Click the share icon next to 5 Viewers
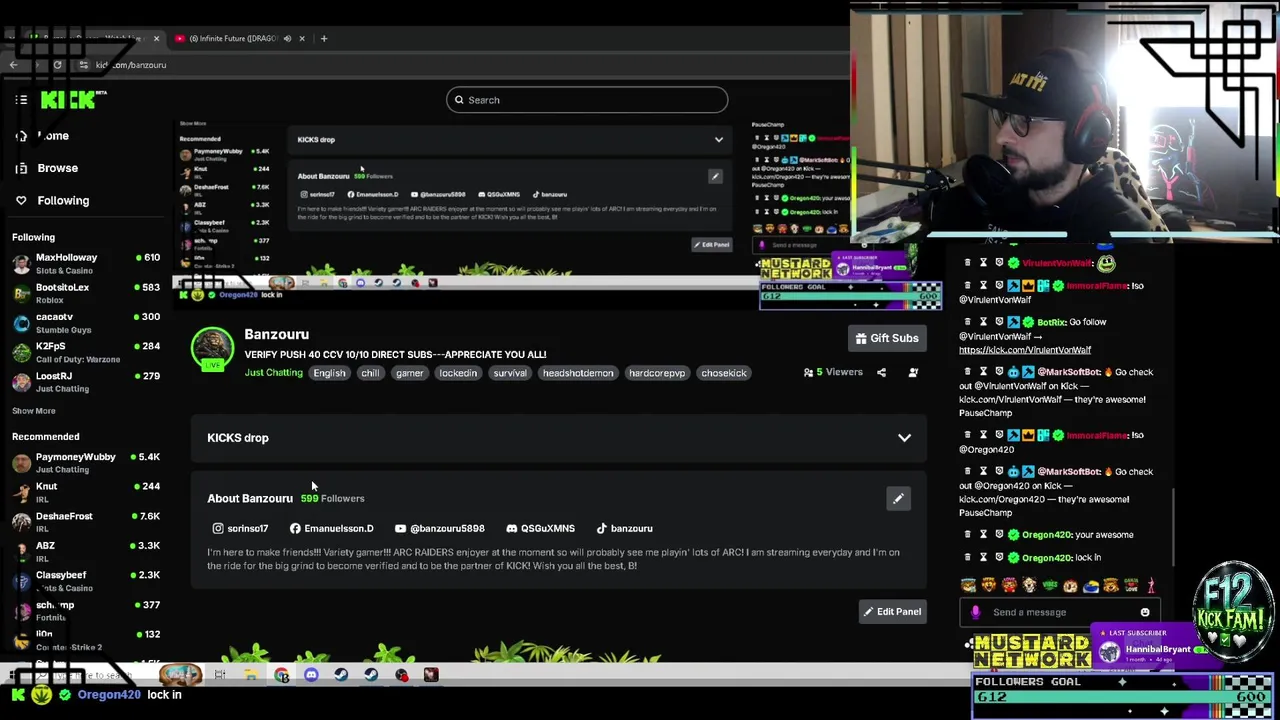The width and height of the screenshot is (1280, 720). [x=881, y=372]
